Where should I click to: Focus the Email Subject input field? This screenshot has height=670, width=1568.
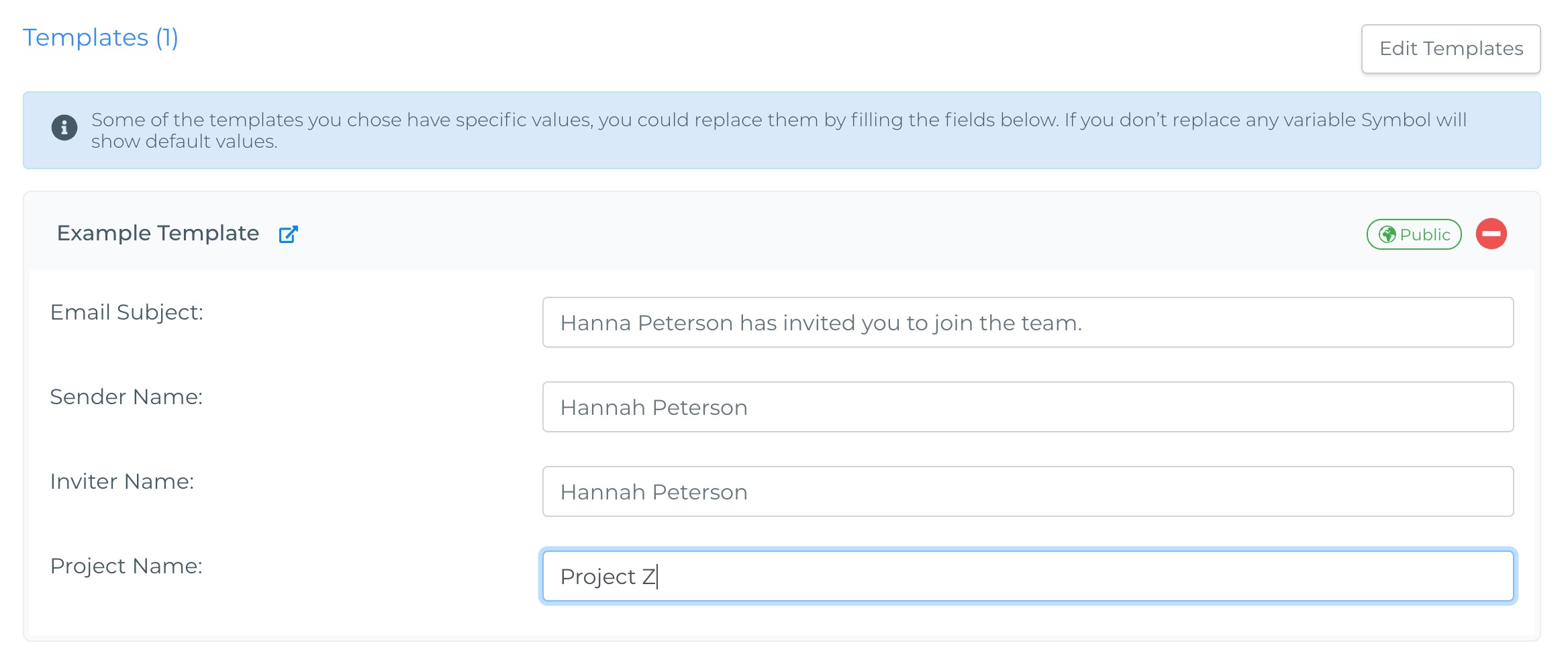click(1028, 322)
